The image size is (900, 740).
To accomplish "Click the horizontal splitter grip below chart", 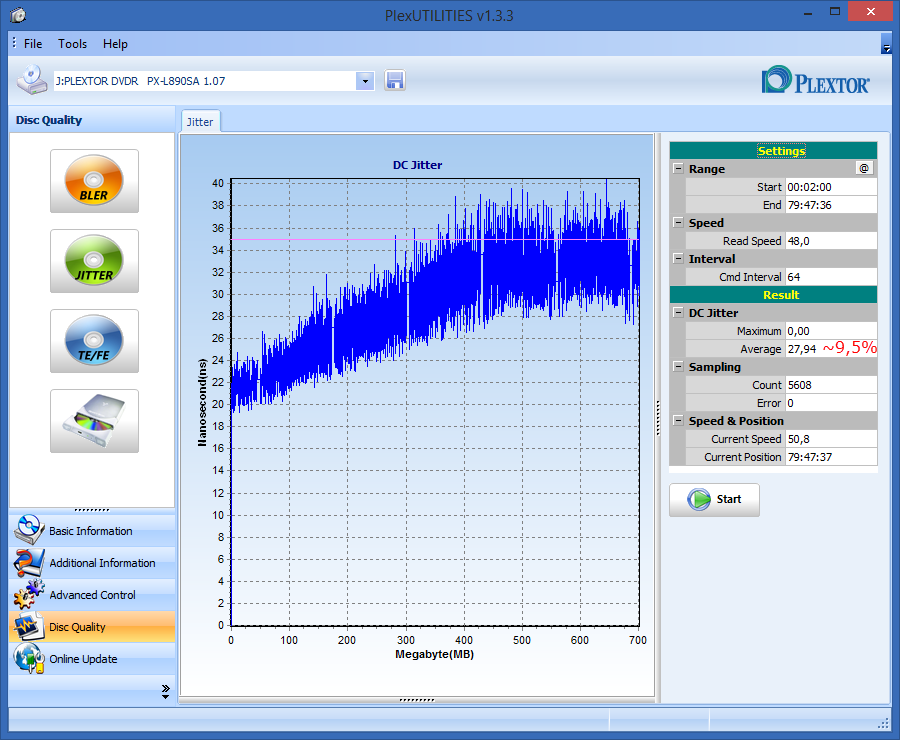I will click(x=417, y=700).
